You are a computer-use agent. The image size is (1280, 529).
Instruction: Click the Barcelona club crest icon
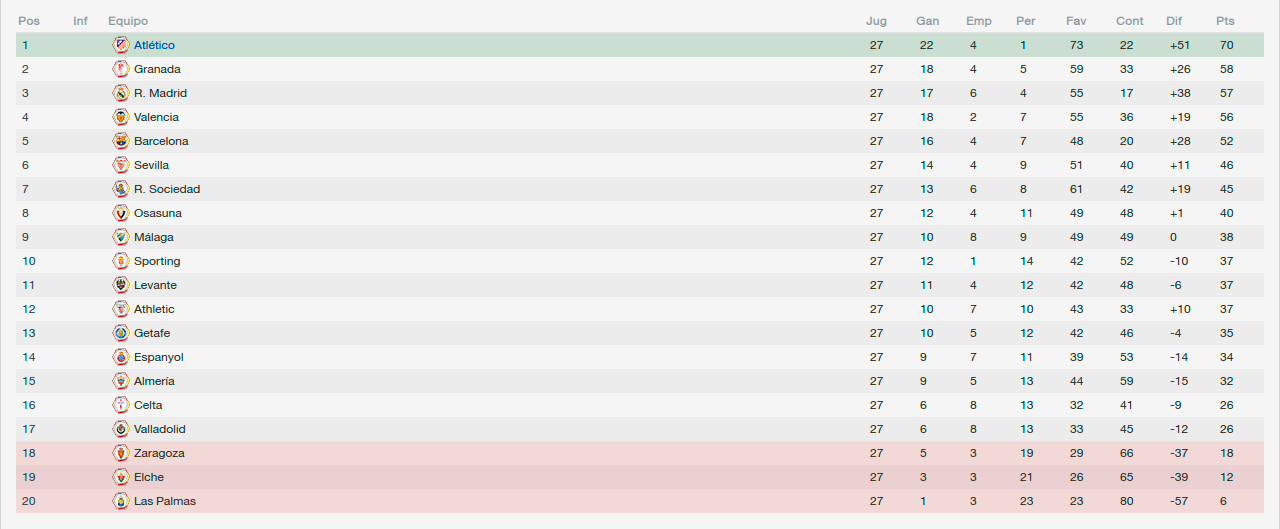(121, 141)
